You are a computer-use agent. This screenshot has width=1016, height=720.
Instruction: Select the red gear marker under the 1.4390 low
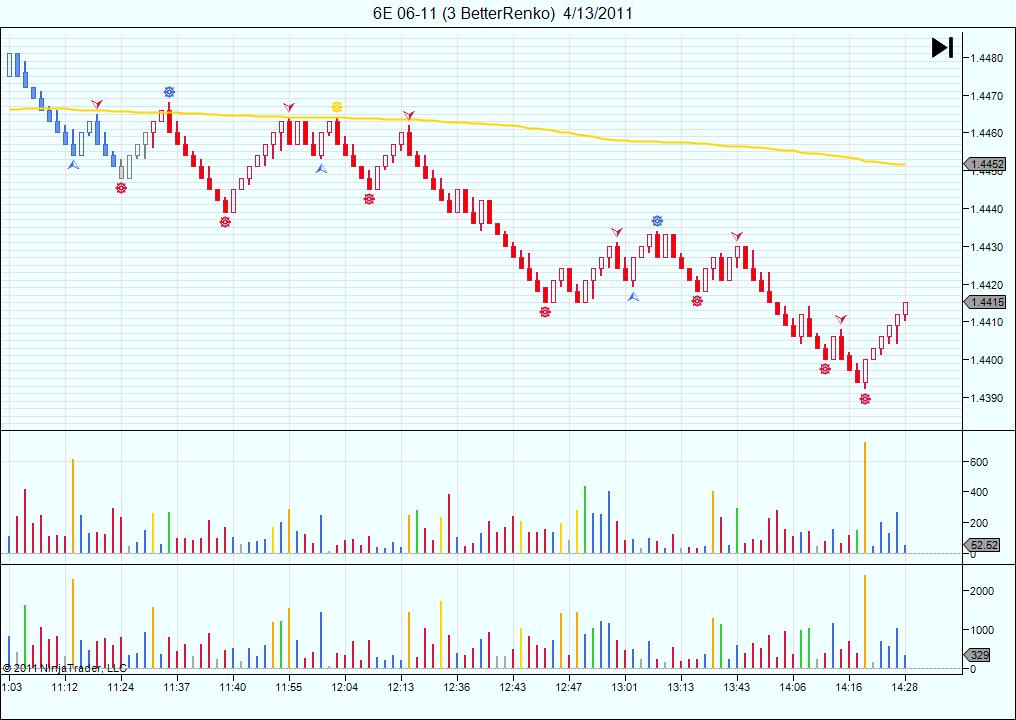(x=865, y=399)
